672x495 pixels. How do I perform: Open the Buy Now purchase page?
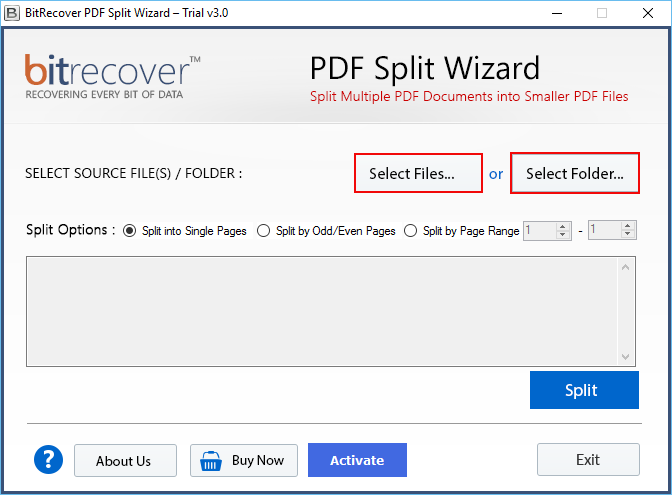244,460
